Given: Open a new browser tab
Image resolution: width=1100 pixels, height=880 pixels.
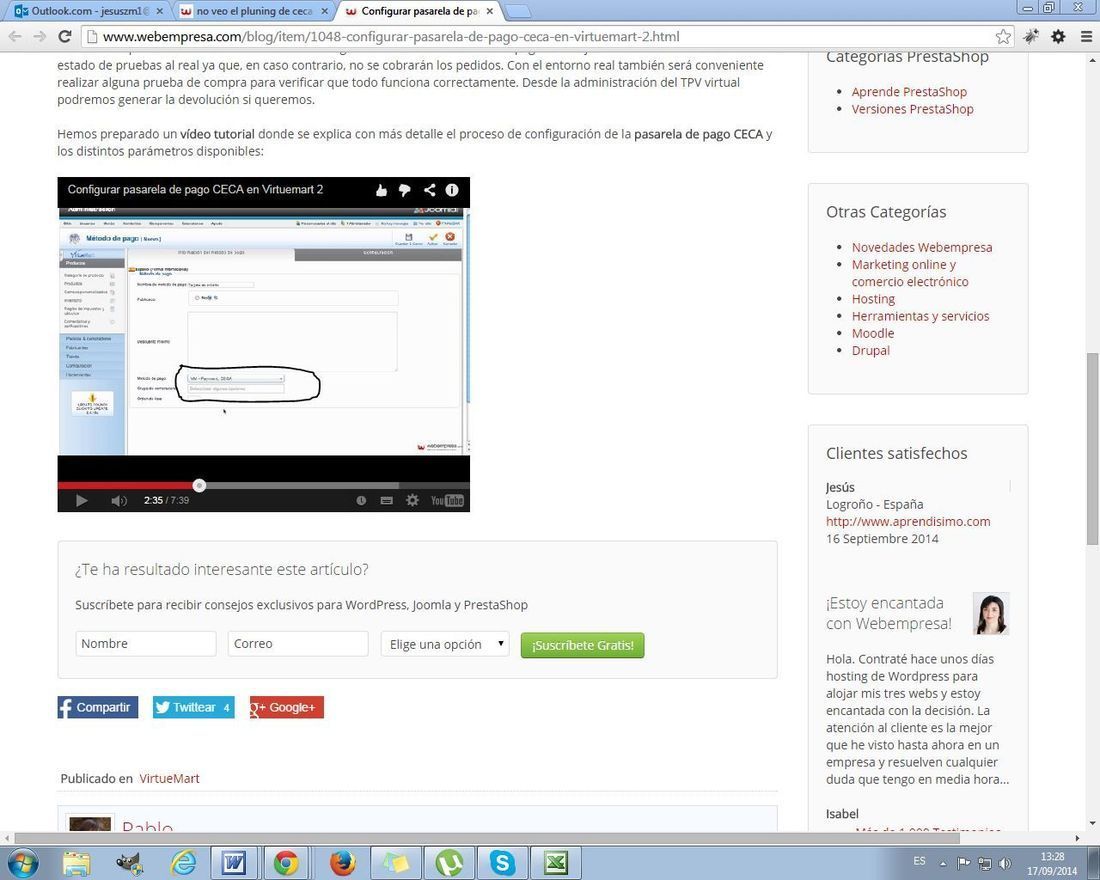Looking at the screenshot, I should [518, 12].
